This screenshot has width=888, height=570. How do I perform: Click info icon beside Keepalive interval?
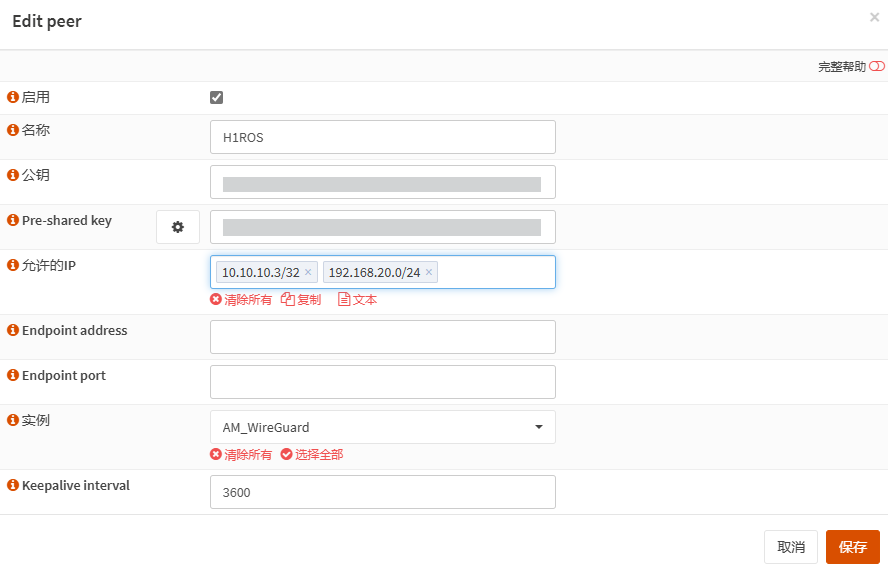[x=13, y=486]
